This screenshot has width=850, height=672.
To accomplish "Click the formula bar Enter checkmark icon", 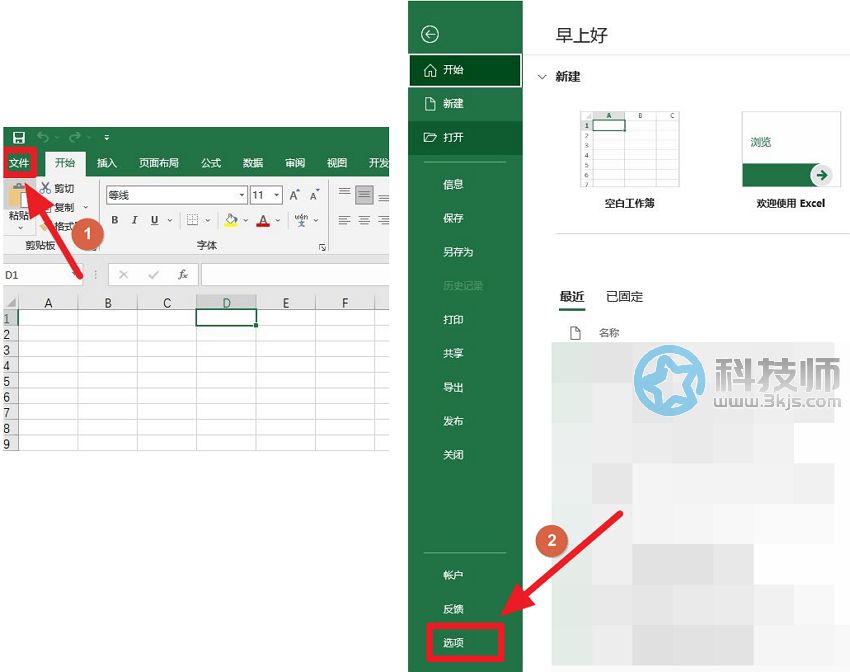I will [153, 275].
